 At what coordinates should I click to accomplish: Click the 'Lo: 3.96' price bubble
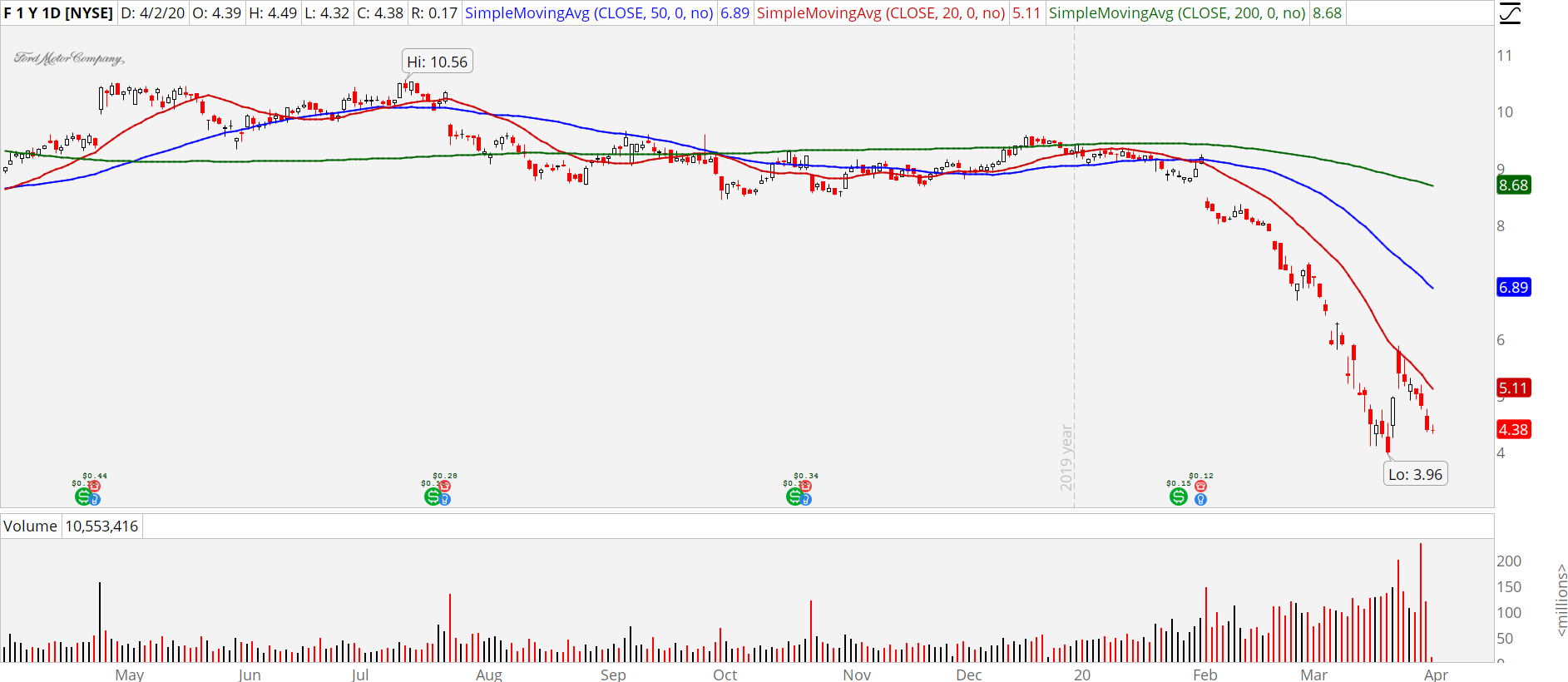pos(1415,474)
